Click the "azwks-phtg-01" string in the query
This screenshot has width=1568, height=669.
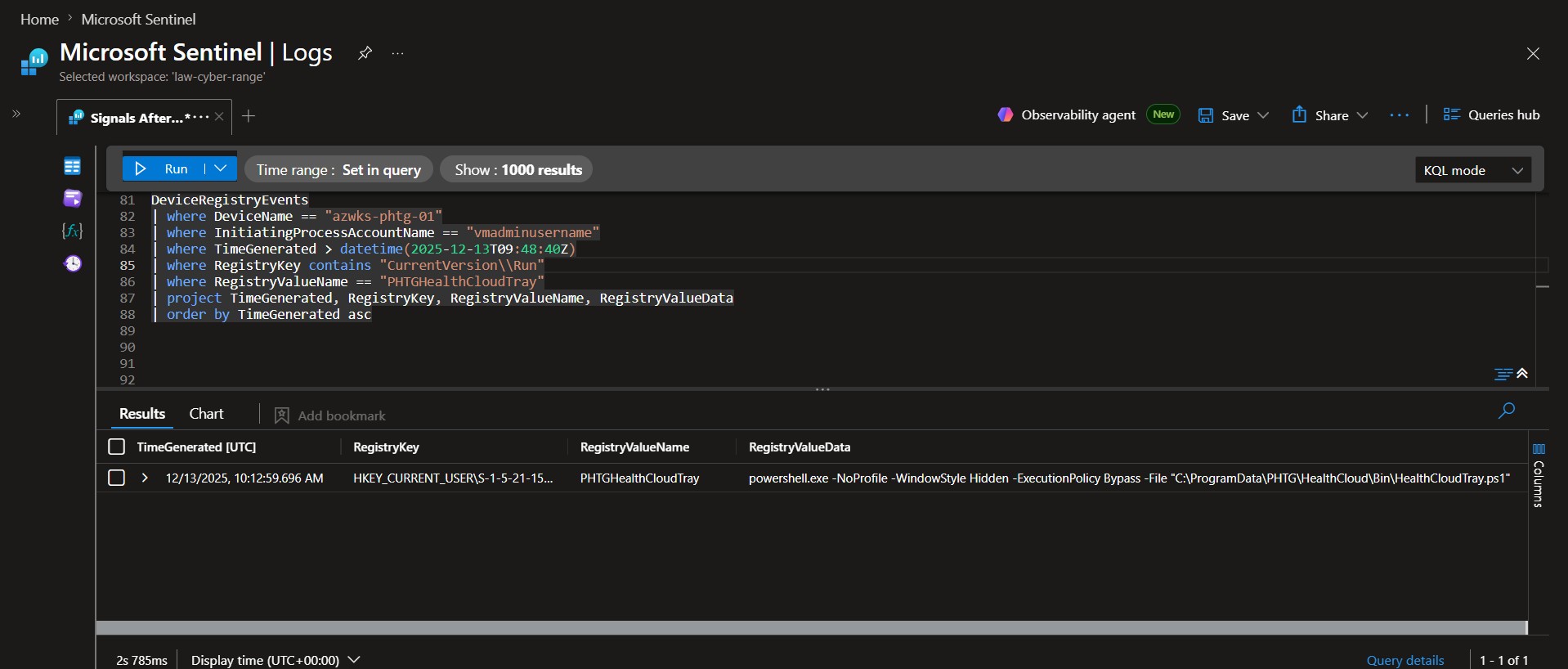click(383, 216)
